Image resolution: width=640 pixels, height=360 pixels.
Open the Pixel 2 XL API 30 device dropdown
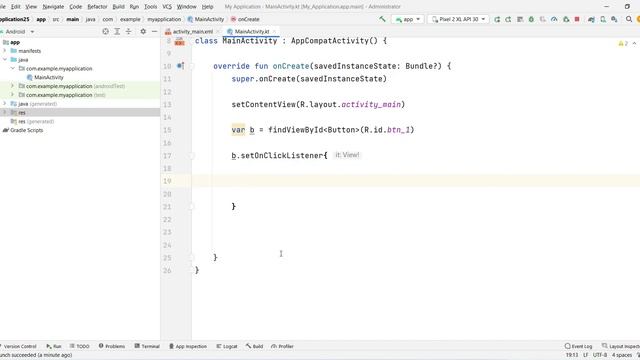[x=458, y=19]
